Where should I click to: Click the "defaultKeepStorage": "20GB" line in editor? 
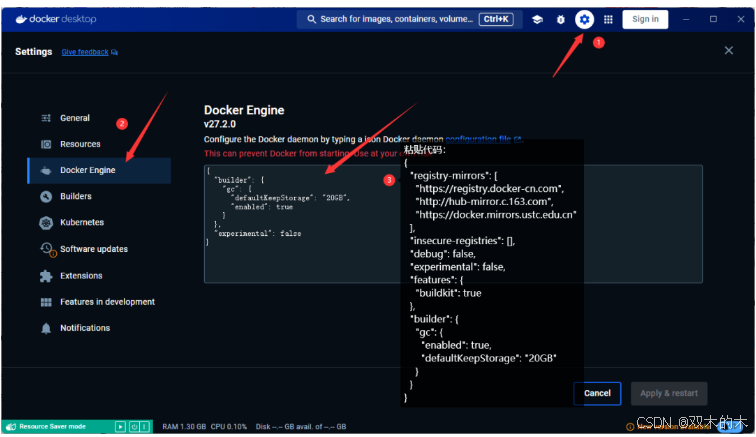pyautogui.click(x=290, y=198)
